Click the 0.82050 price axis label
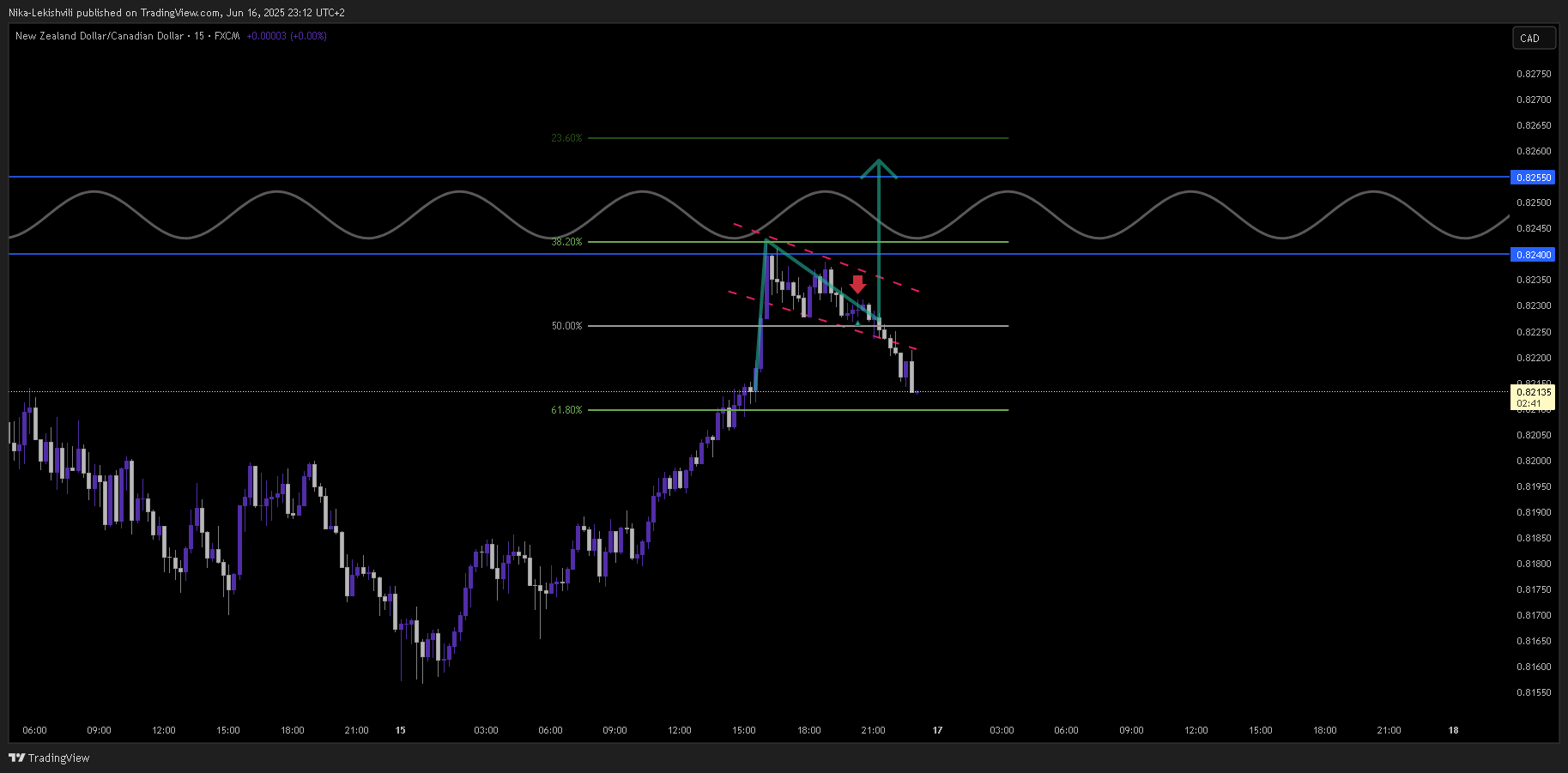Image resolution: width=1568 pixels, height=773 pixels. [x=1534, y=435]
